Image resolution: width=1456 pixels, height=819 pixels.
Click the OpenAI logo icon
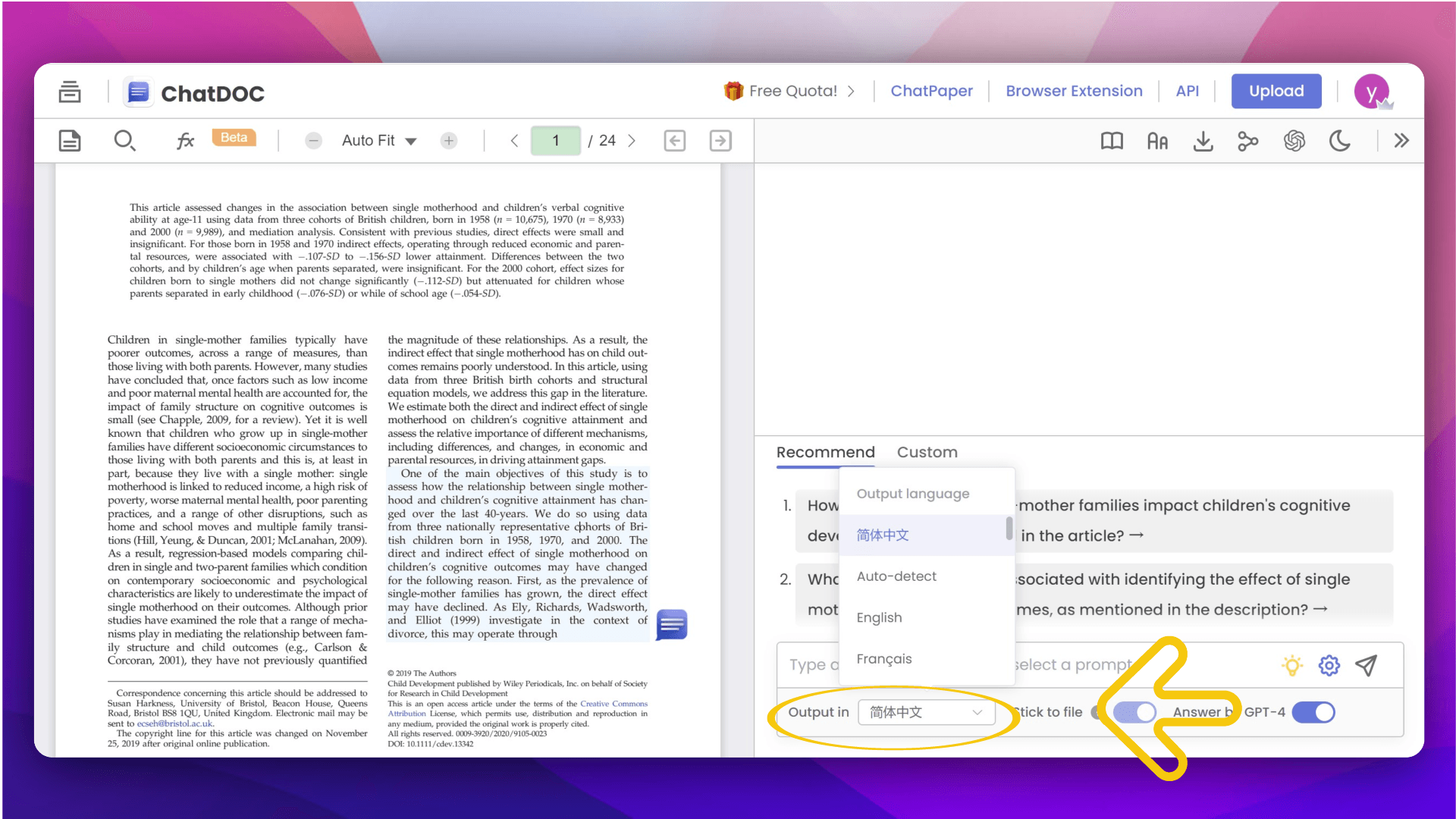point(1294,140)
